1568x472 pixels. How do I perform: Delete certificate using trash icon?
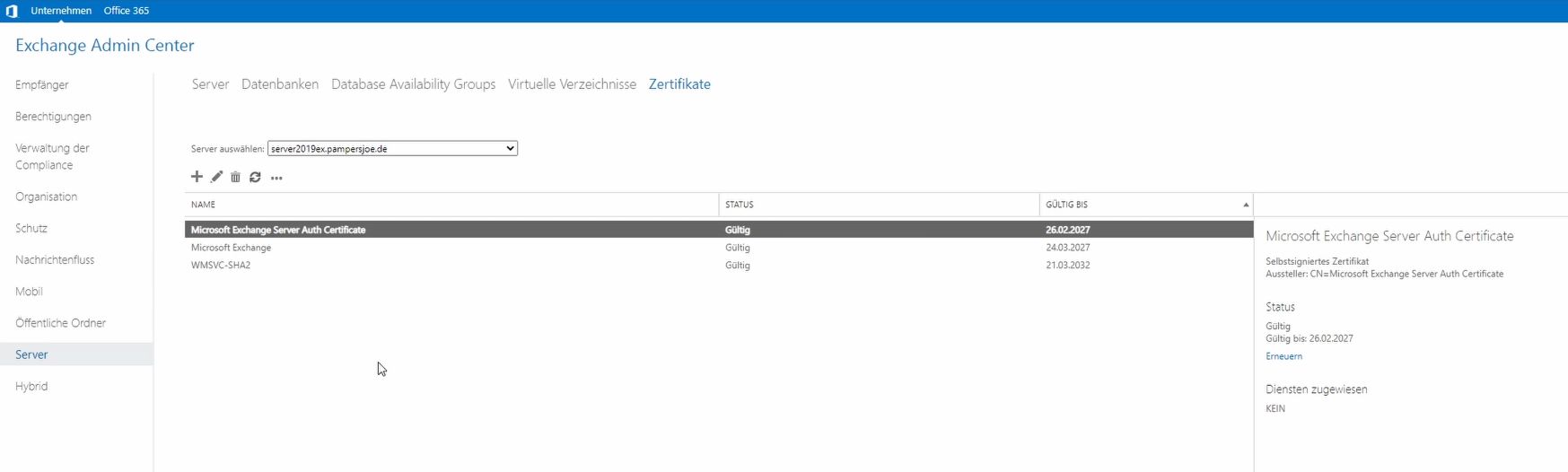tap(235, 177)
